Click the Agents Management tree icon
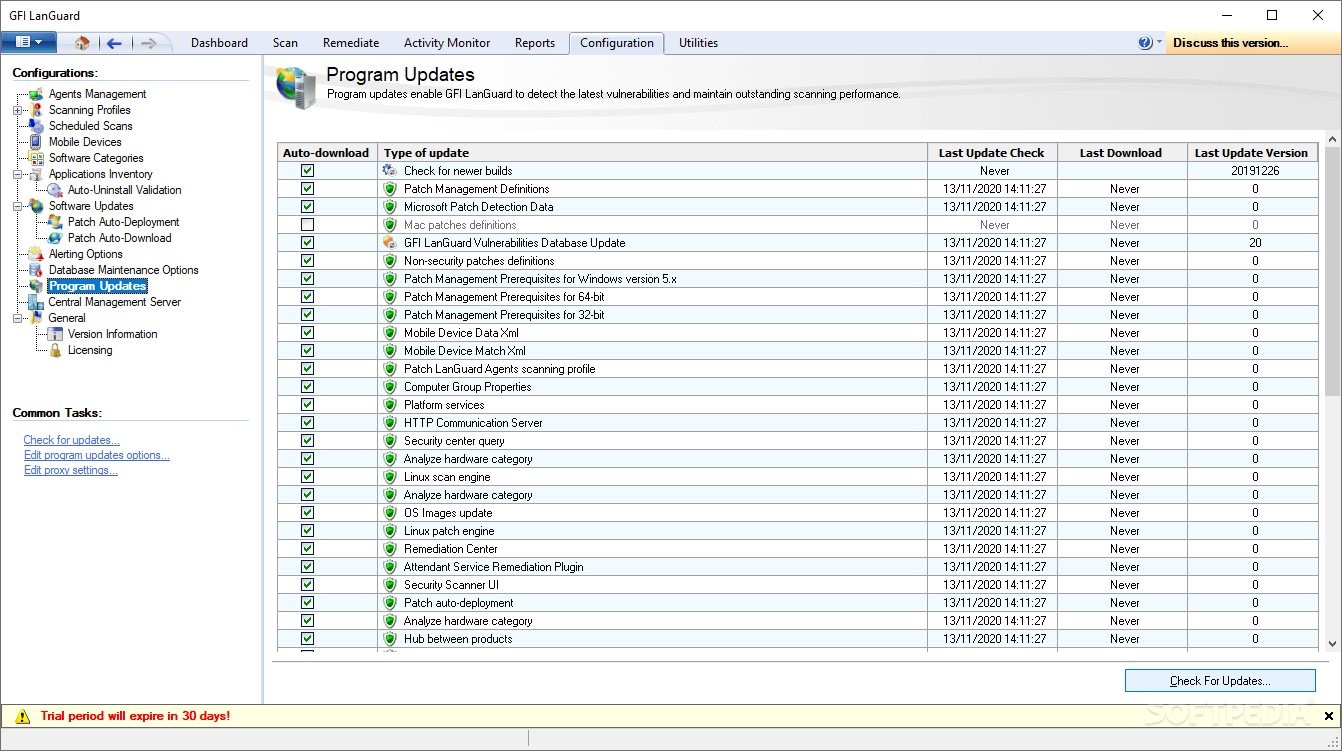The image size is (1342, 751). point(36,94)
